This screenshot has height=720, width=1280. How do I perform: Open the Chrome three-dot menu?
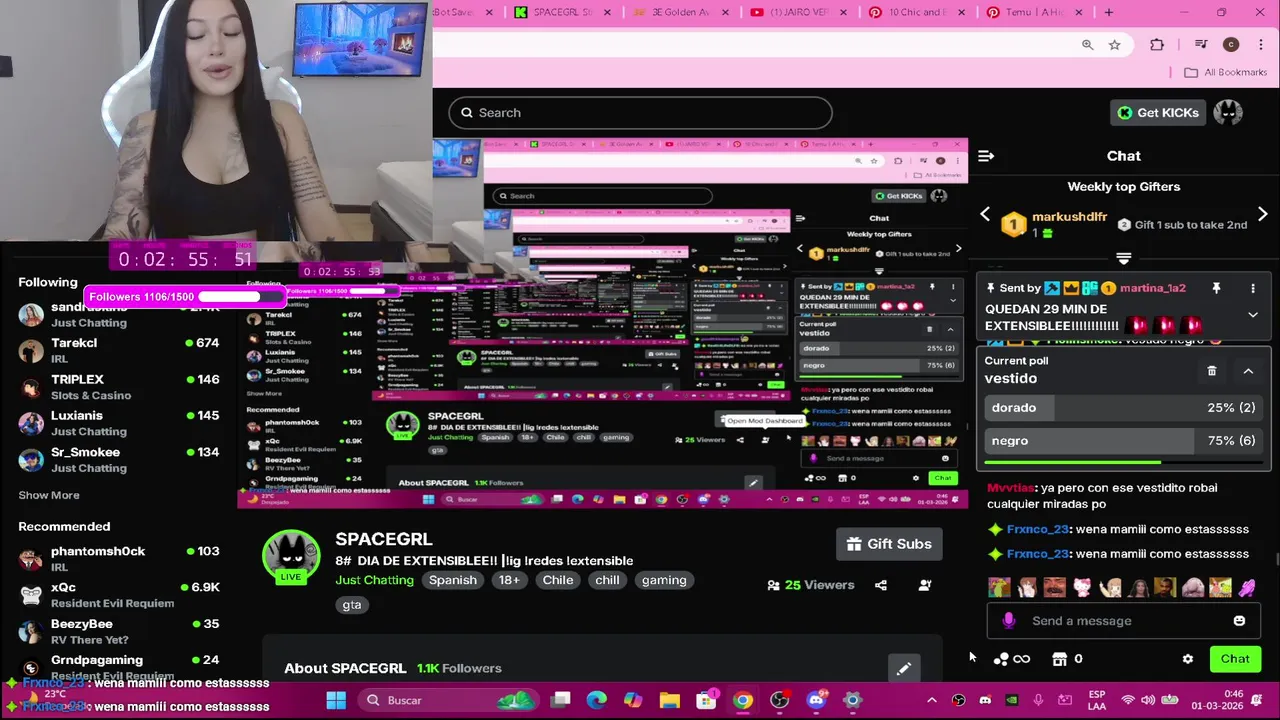tap(1261, 44)
